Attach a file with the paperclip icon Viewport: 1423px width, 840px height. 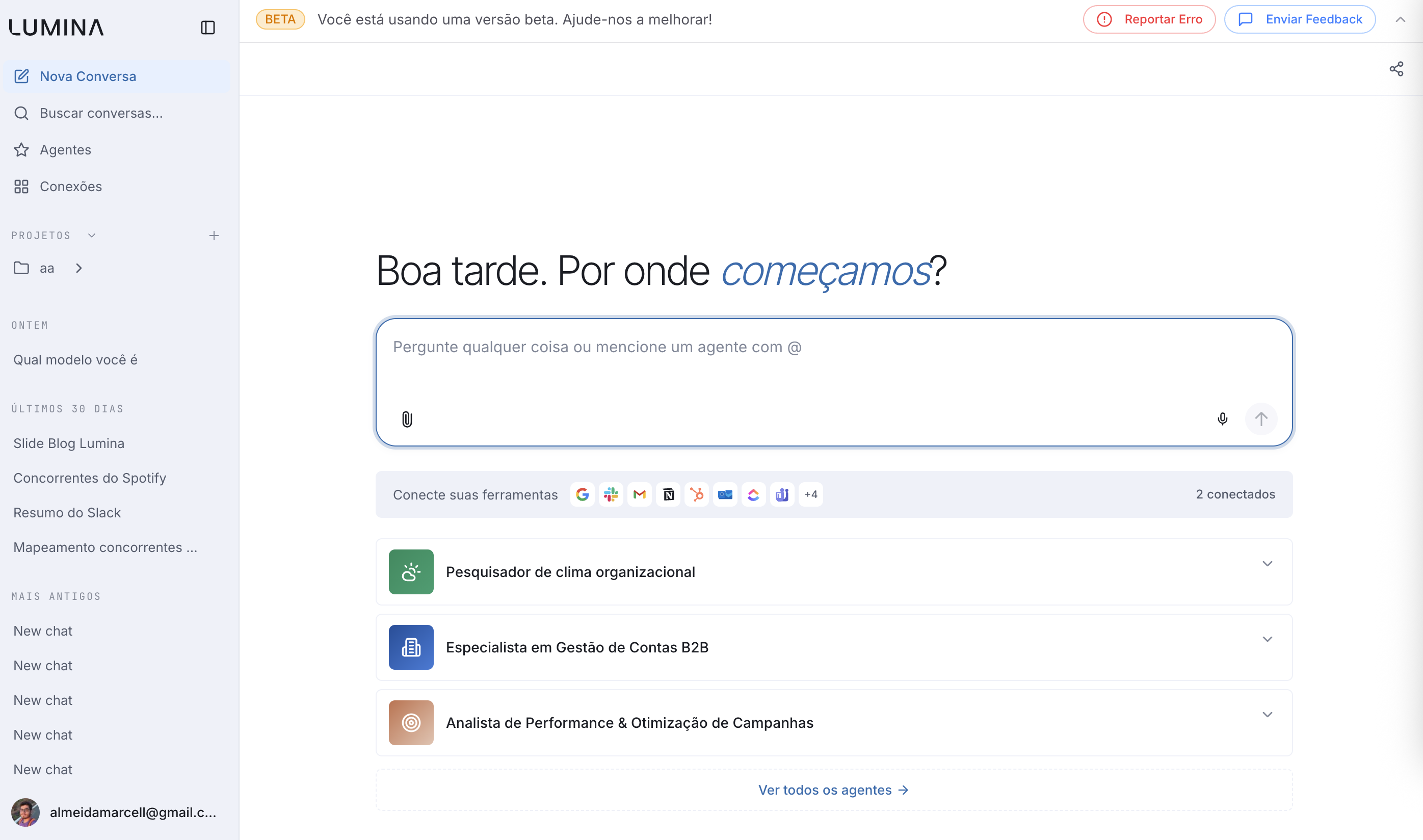pyautogui.click(x=407, y=419)
